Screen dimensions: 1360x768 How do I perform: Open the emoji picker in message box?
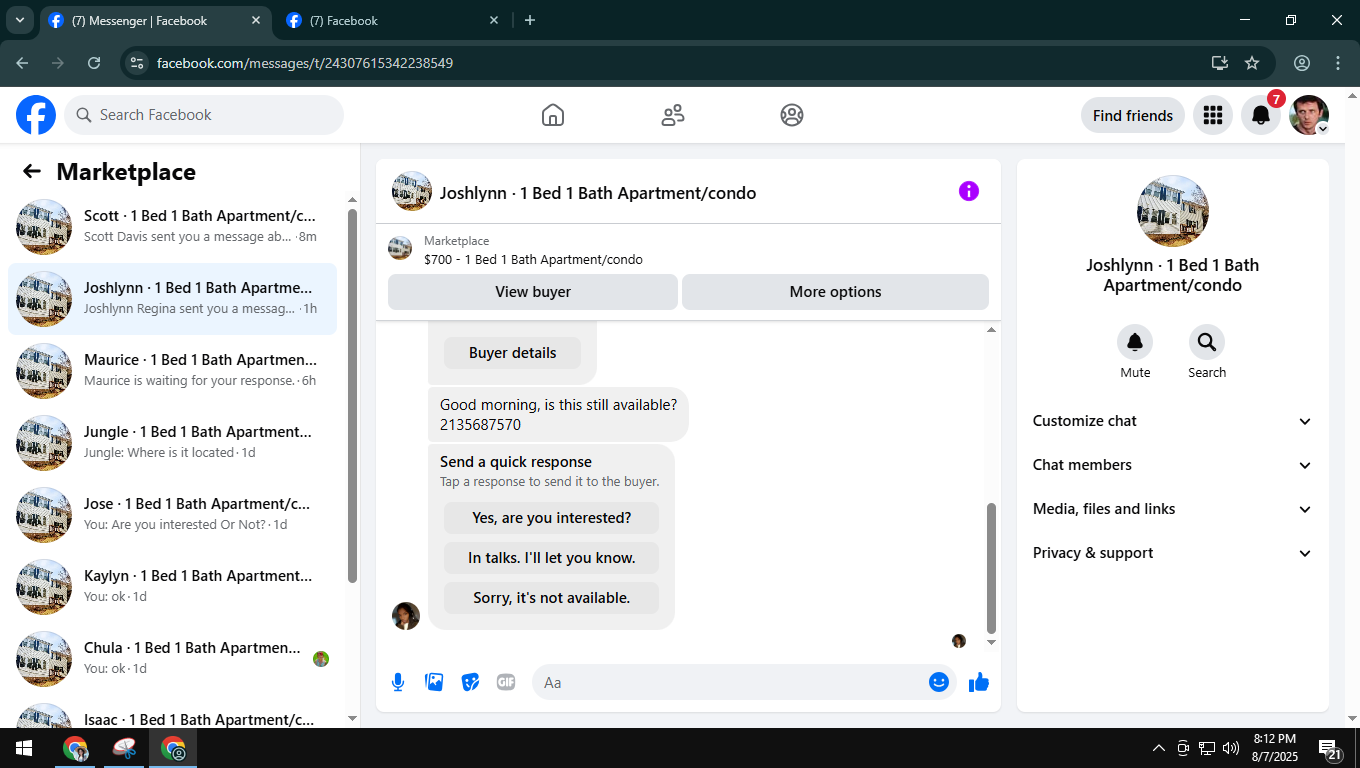[938, 682]
